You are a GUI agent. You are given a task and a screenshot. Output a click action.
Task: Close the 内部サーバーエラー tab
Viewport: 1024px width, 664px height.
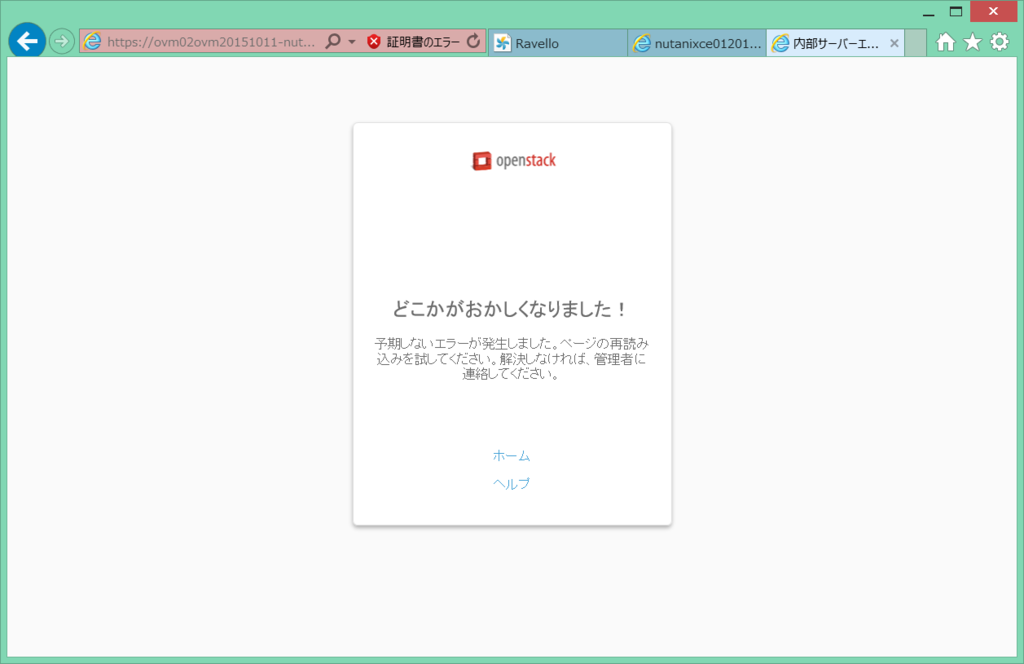[x=894, y=43]
